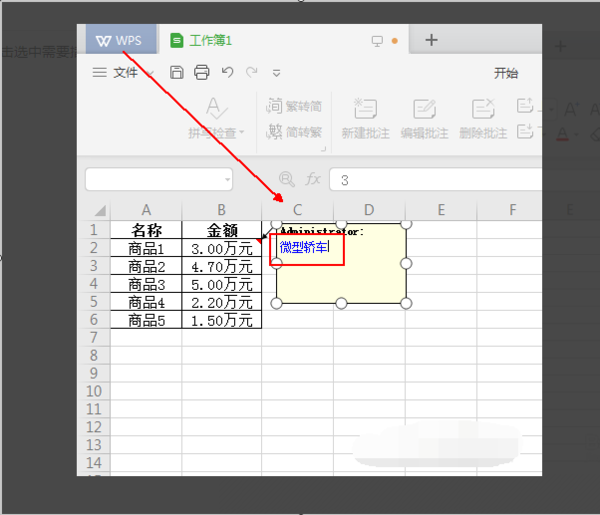Click the cell containing 2.20万元

pyautogui.click(x=222, y=302)
